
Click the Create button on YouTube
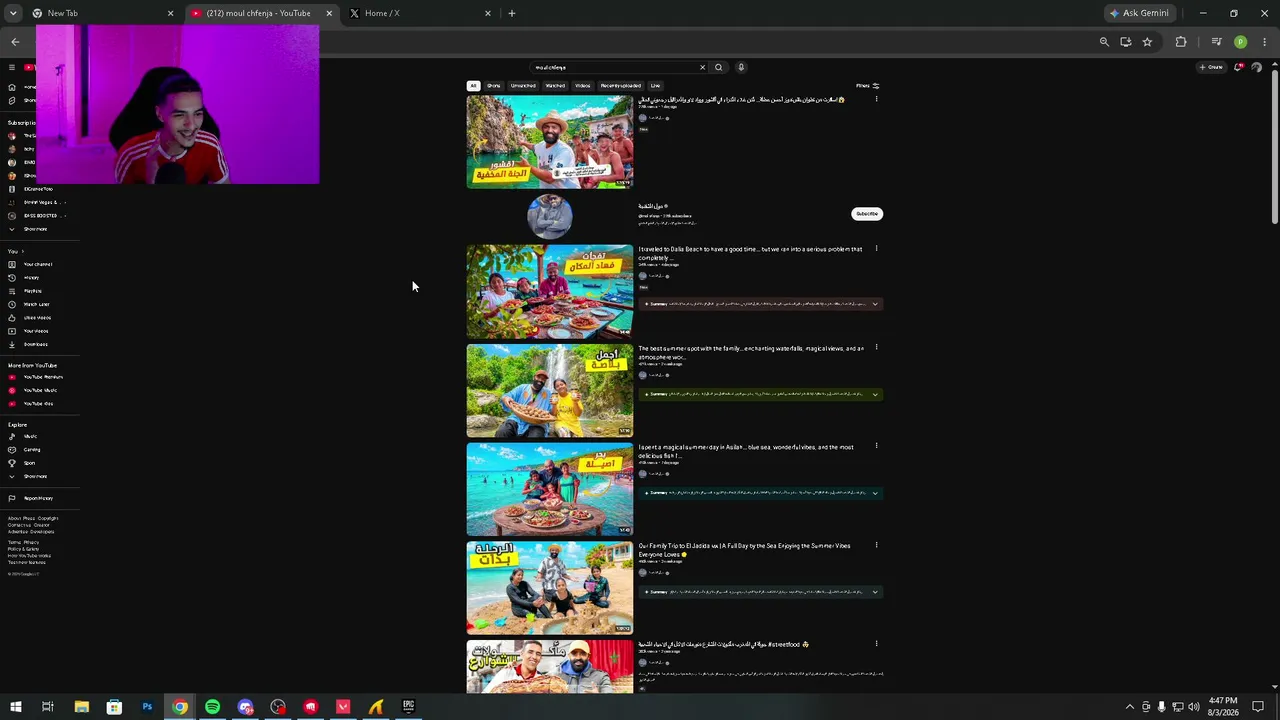click(1211, 67)
